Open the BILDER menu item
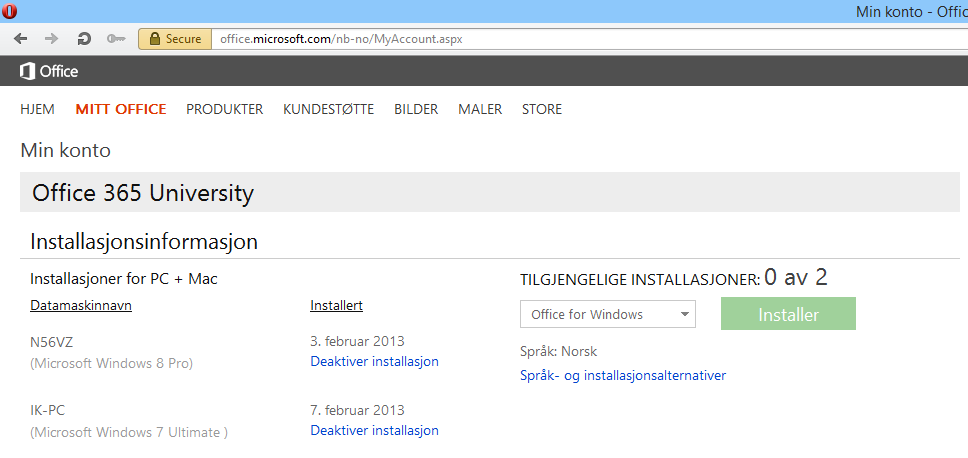This screenshot has width=968, height=458. coord(416,109)
